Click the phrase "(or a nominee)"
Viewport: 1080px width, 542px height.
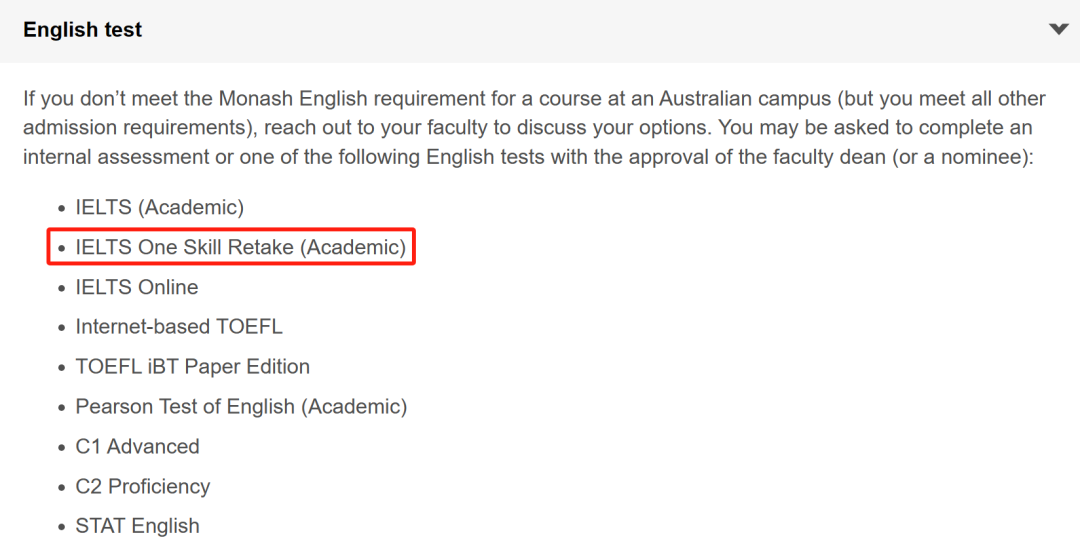click(960, 157)
